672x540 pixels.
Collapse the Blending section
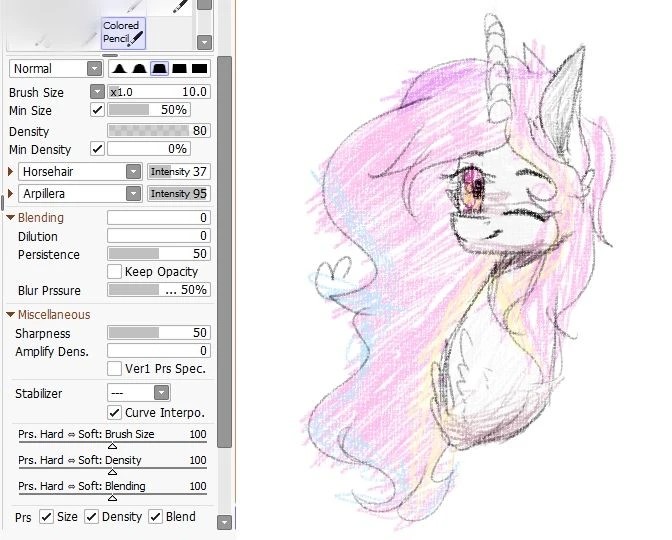click(x=11, y=217)
